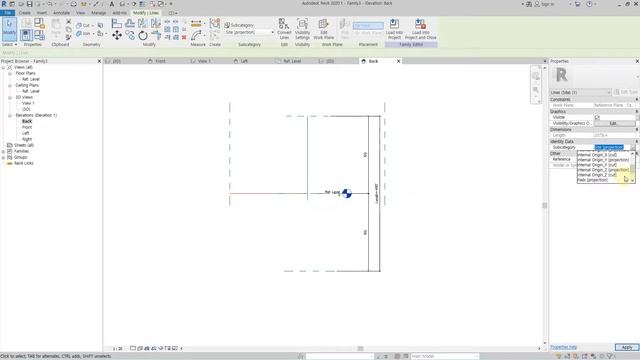Click the Cut to clipboard scissors icon

point(69,21)
